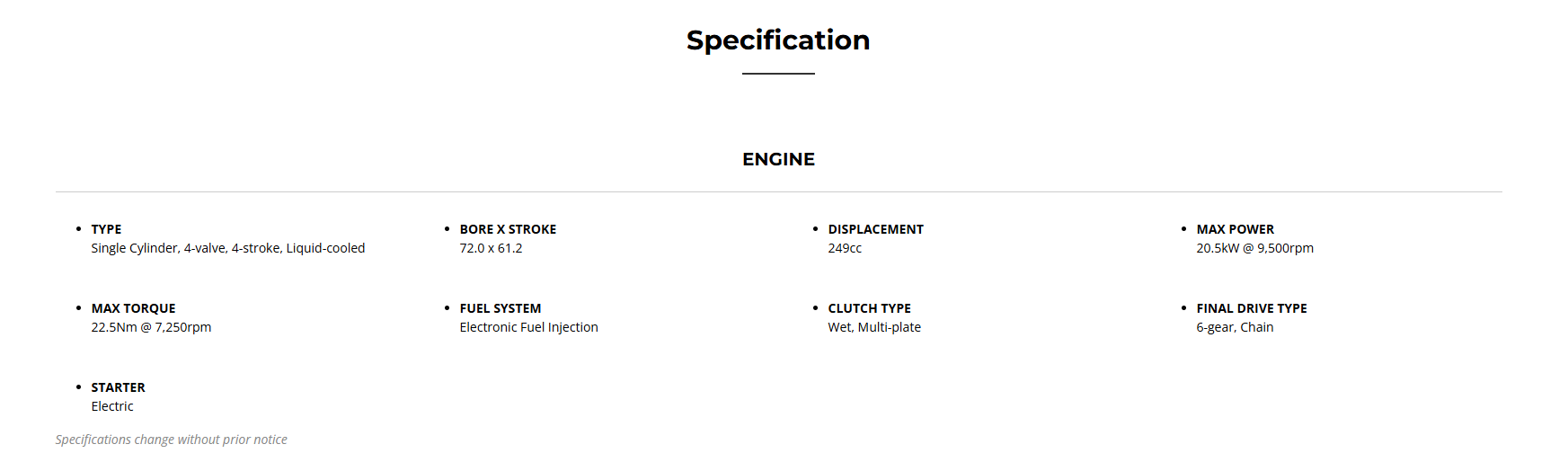Click the 72.0 x 61.2 value
1568x462 pixels.
pos(491,248)
